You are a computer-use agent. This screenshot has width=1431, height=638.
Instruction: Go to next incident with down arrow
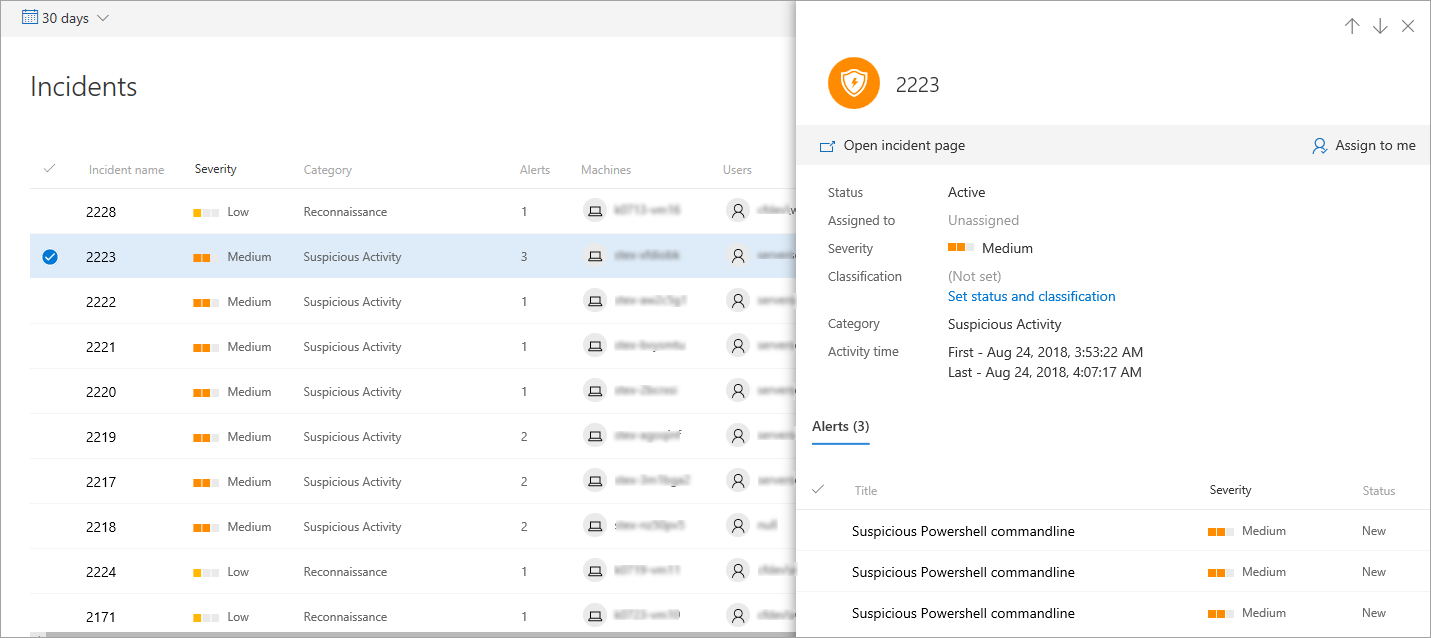click(1380, 27)
